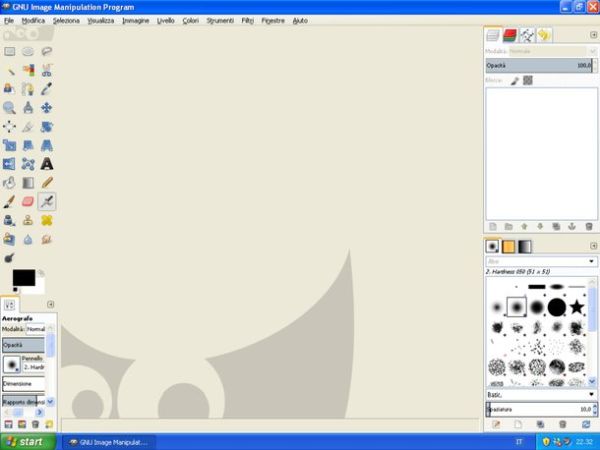Select the Ink tool
This screenshot has width=600, height=450.
[10, 220]
